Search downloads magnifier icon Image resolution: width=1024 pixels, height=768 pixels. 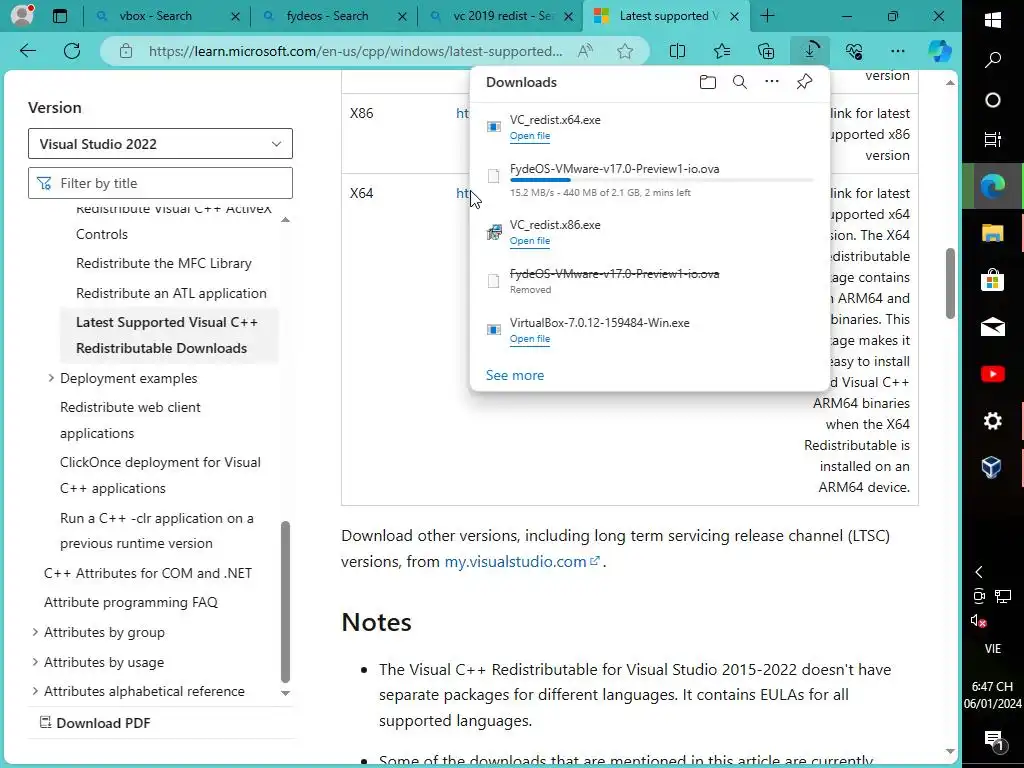pos(739,82)
